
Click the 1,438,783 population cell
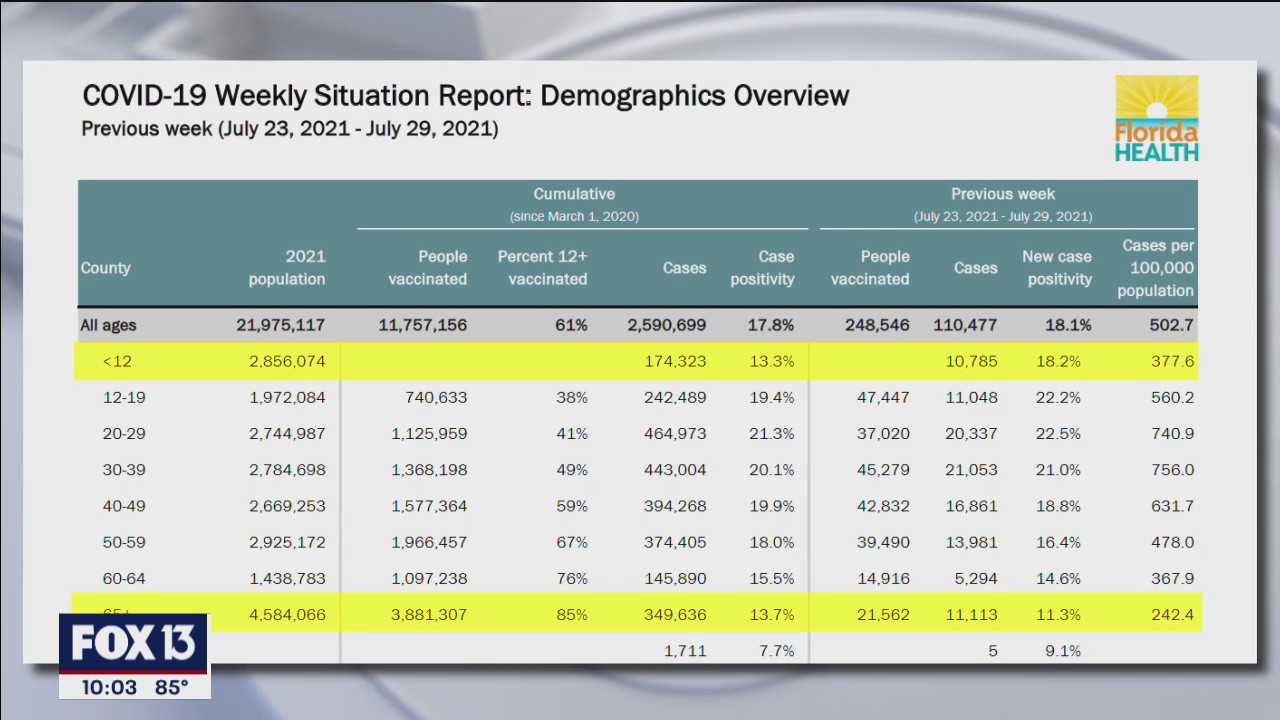click(287, 578)
